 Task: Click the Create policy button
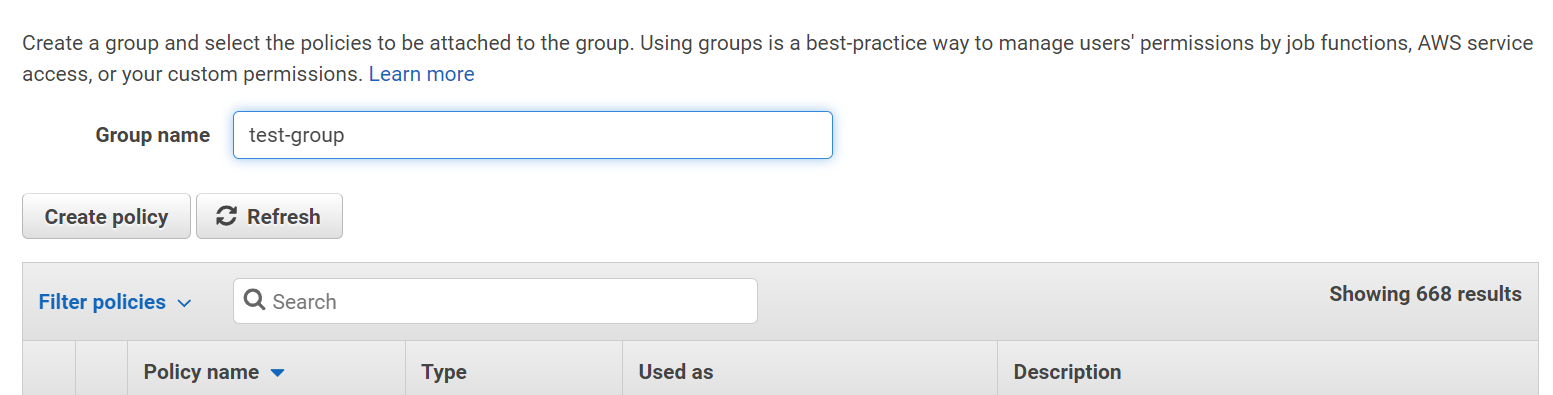[106, 216]
